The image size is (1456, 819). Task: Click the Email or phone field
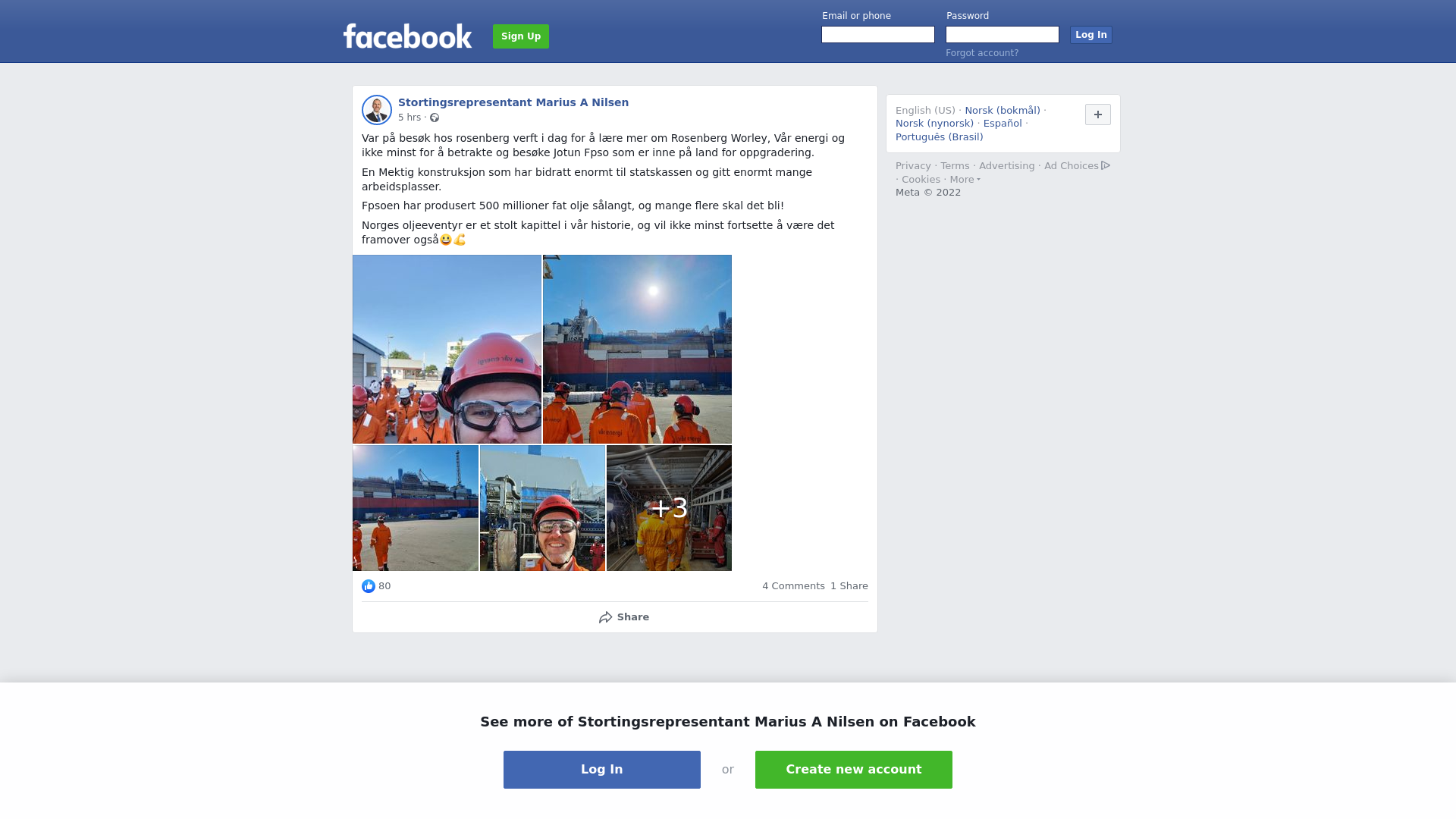coord(878,35)
